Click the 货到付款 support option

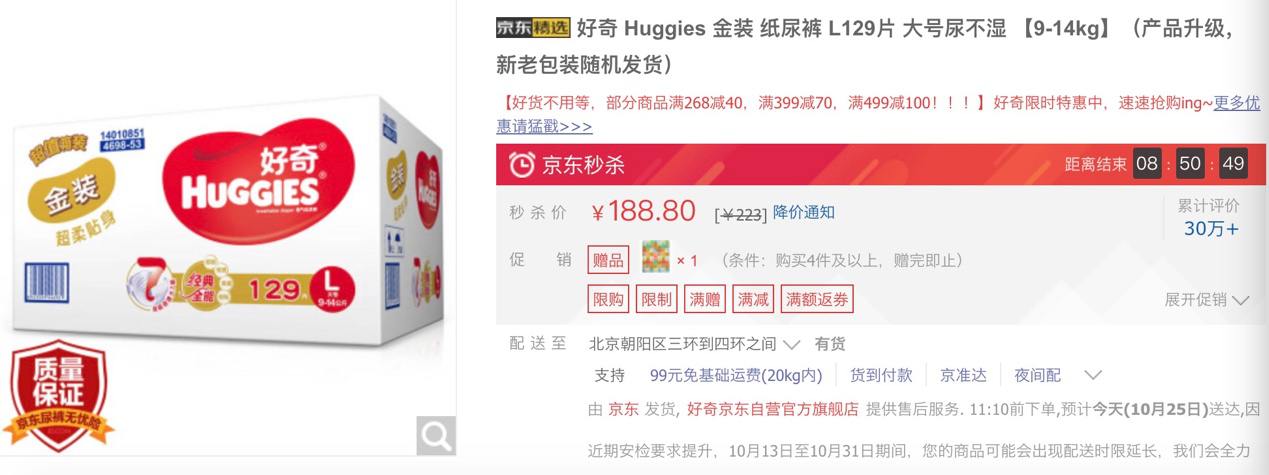(881, 376)
